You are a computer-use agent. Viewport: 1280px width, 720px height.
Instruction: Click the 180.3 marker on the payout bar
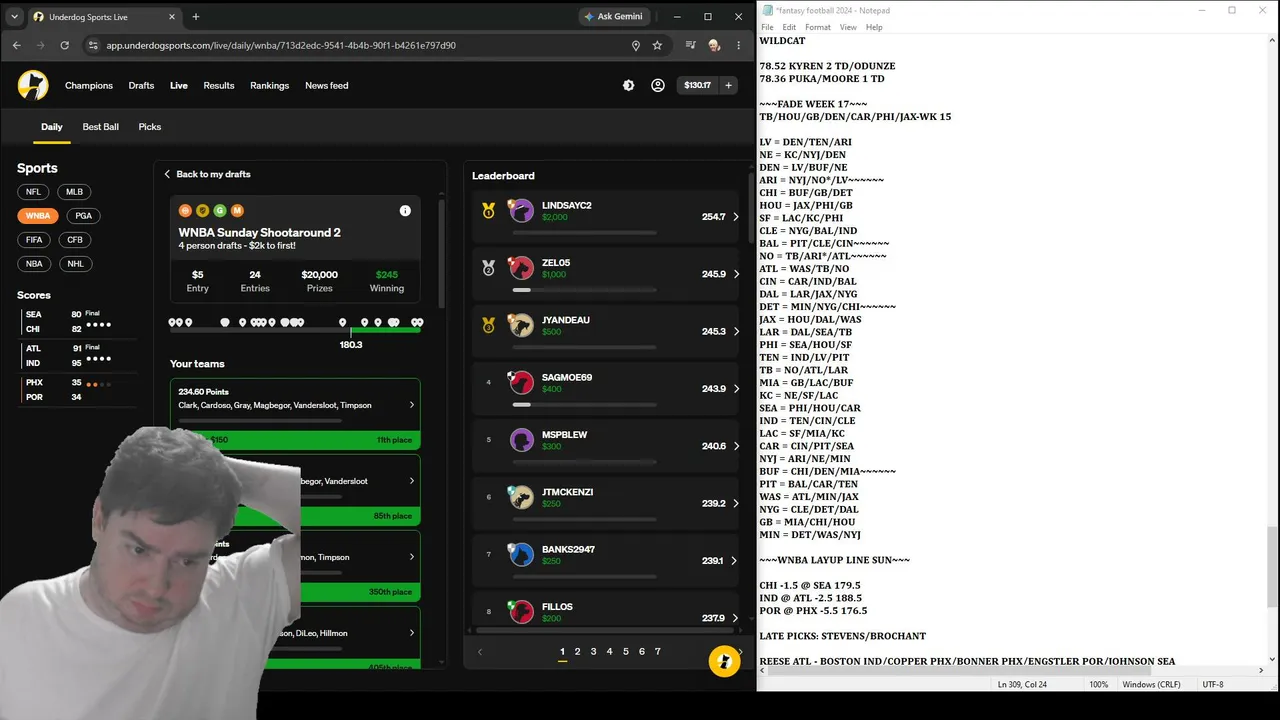point(351,345)
